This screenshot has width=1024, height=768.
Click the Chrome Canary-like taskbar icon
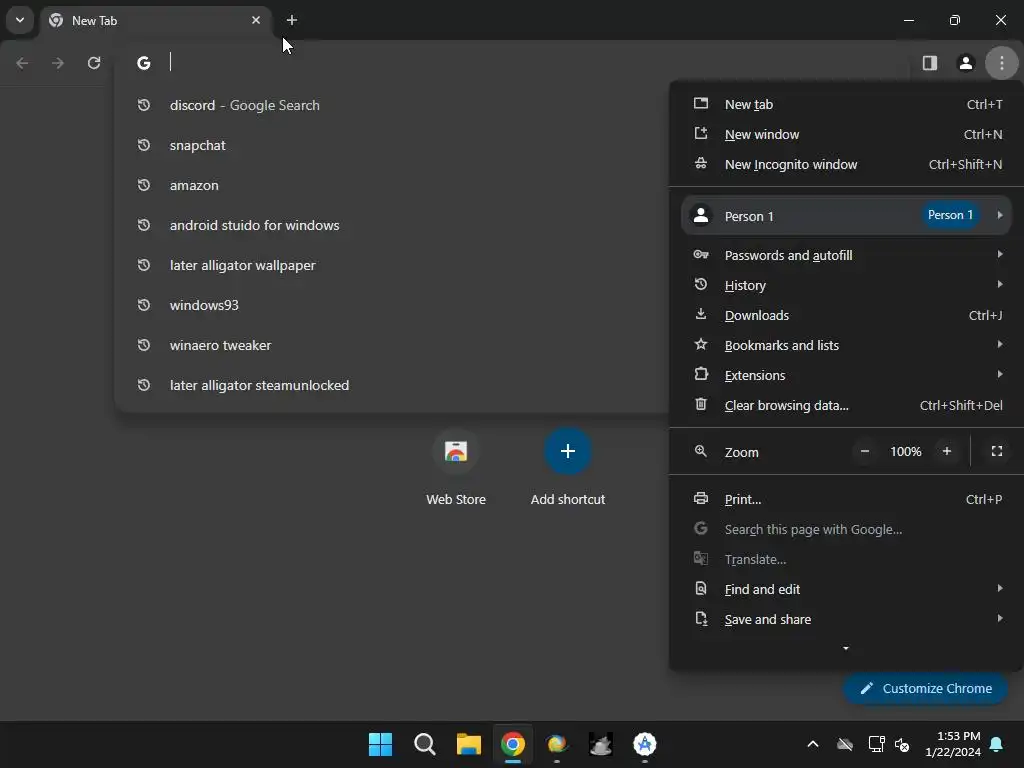click(x=556, y=744)
